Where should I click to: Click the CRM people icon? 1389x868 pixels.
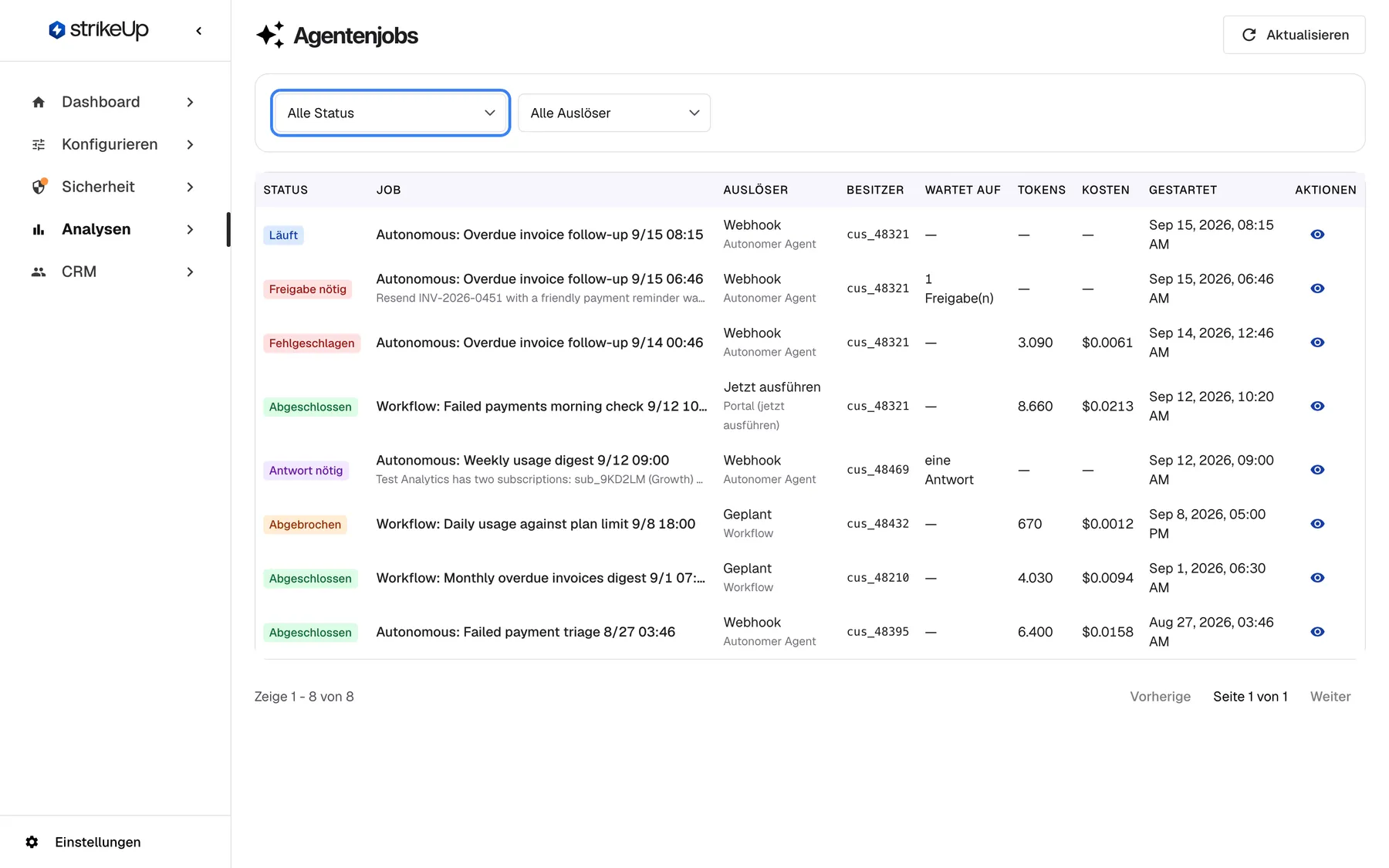coord(39,272)
